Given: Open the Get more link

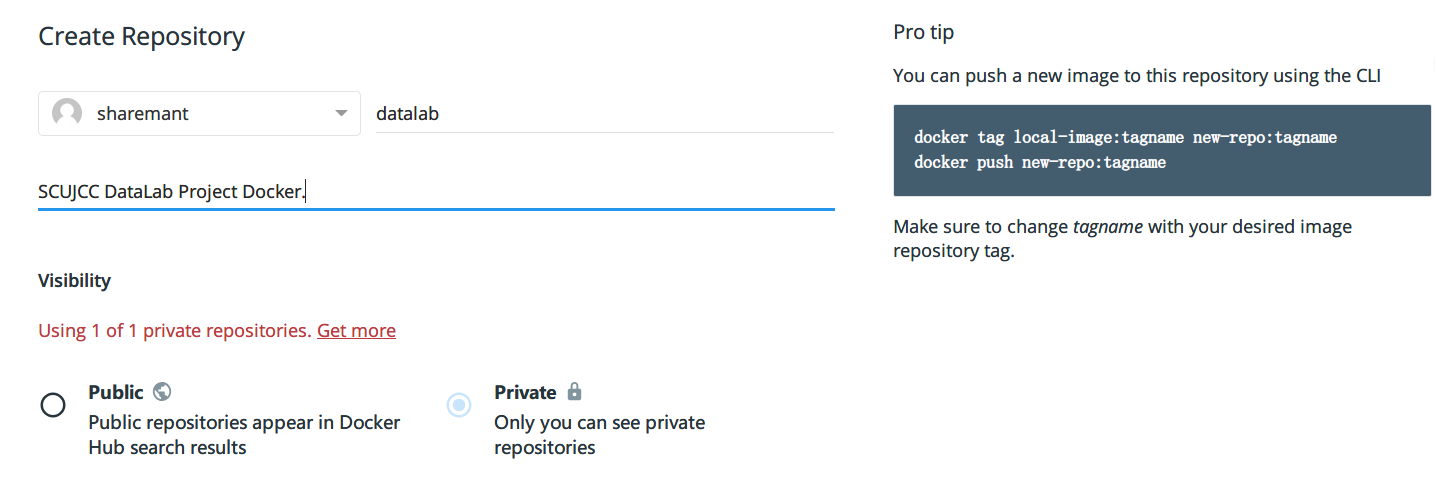Looking at the screenshot, I should 356,330.
